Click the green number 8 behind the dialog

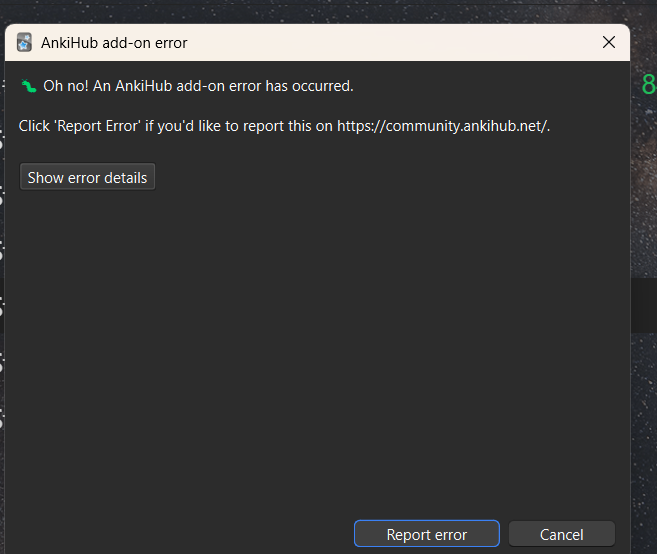coord(647,85)
